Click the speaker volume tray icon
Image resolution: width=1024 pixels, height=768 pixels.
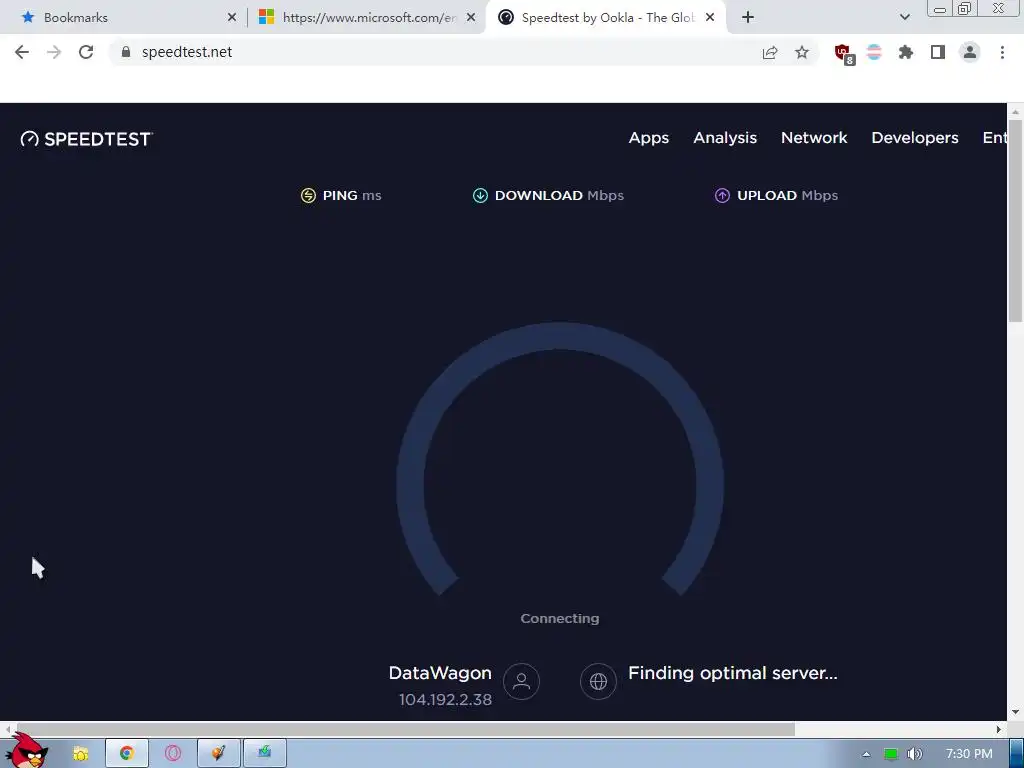[x=915, y=754]
